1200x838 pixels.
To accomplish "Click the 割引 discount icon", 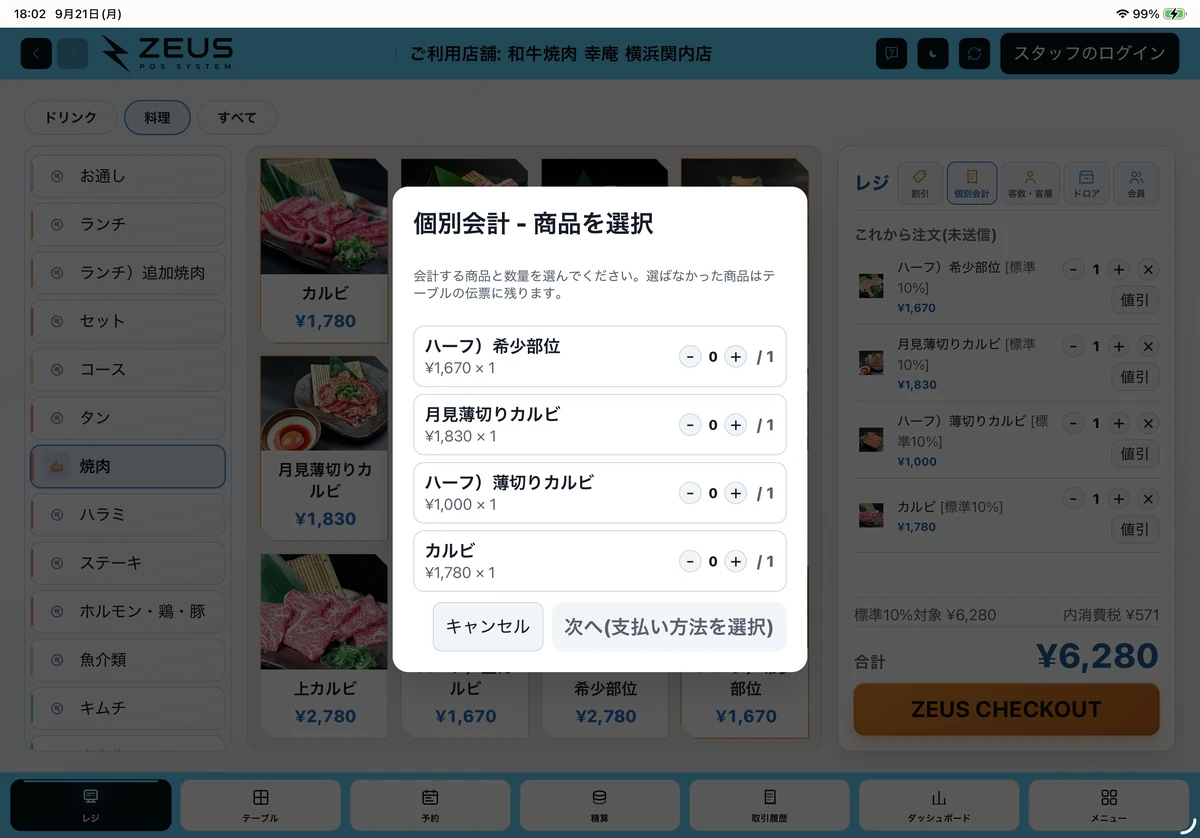I will (x=919, y=183).
